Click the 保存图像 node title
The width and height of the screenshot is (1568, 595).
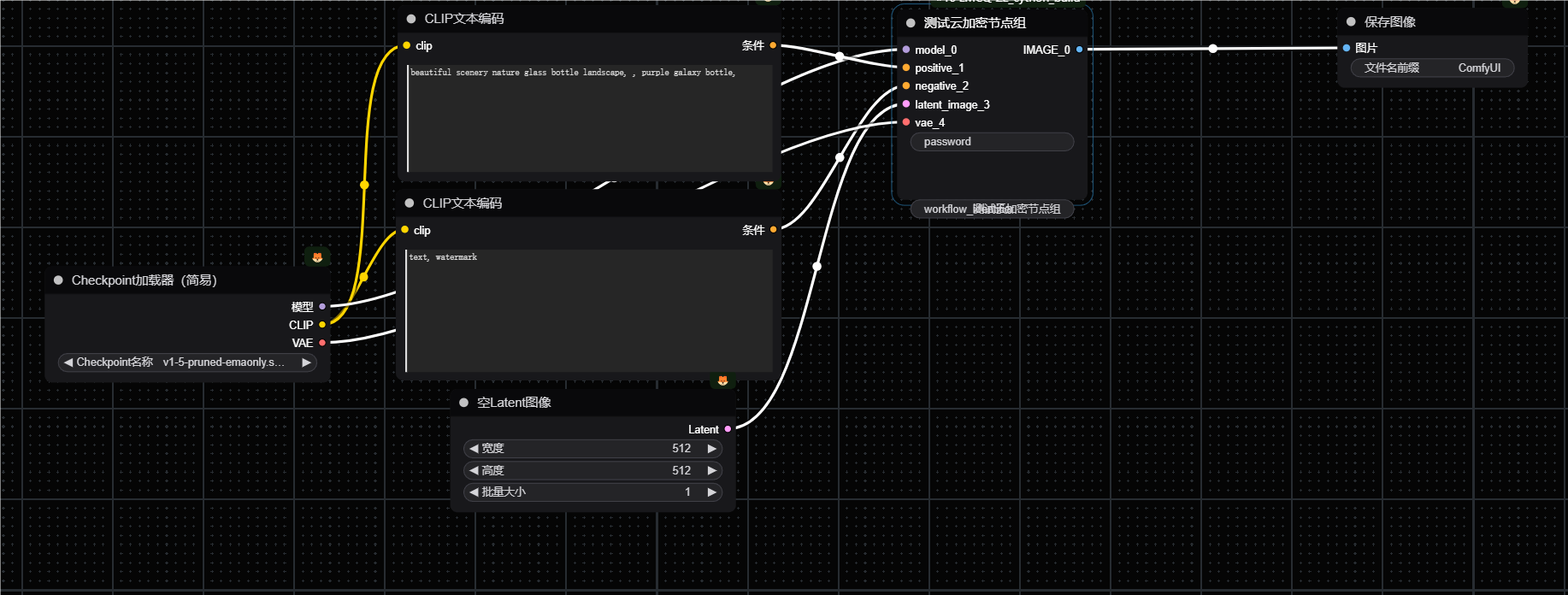pyautogui.click(x=1390, y=22)
